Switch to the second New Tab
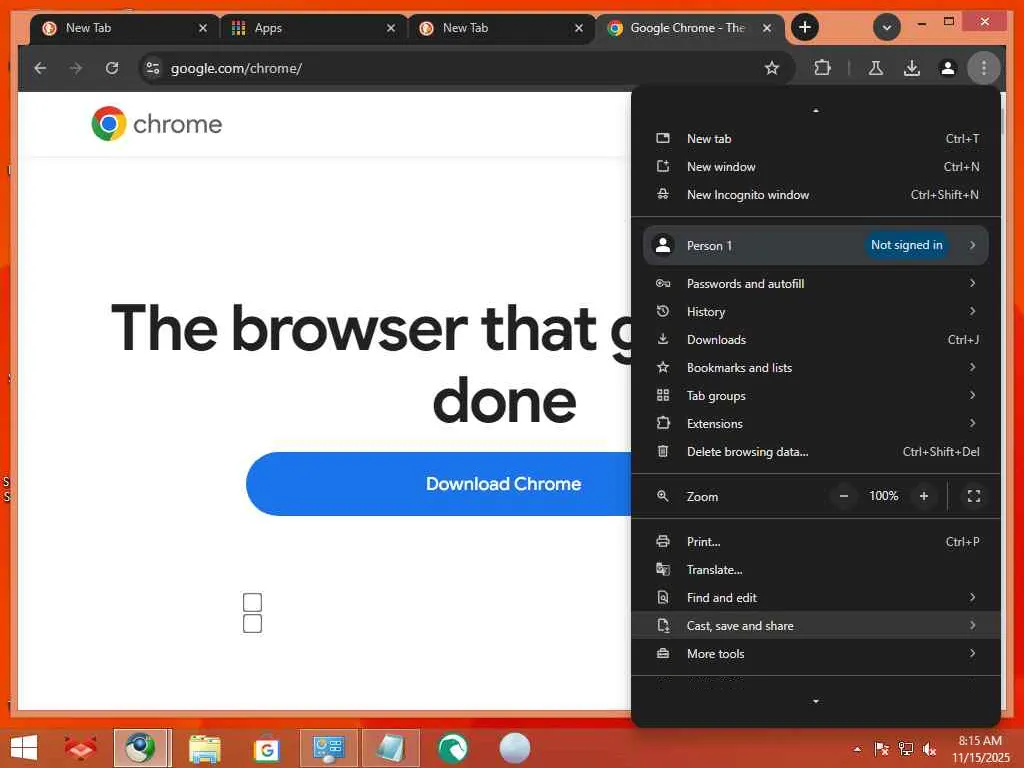This screenshot has height=768, width=1024. [499, 28]
